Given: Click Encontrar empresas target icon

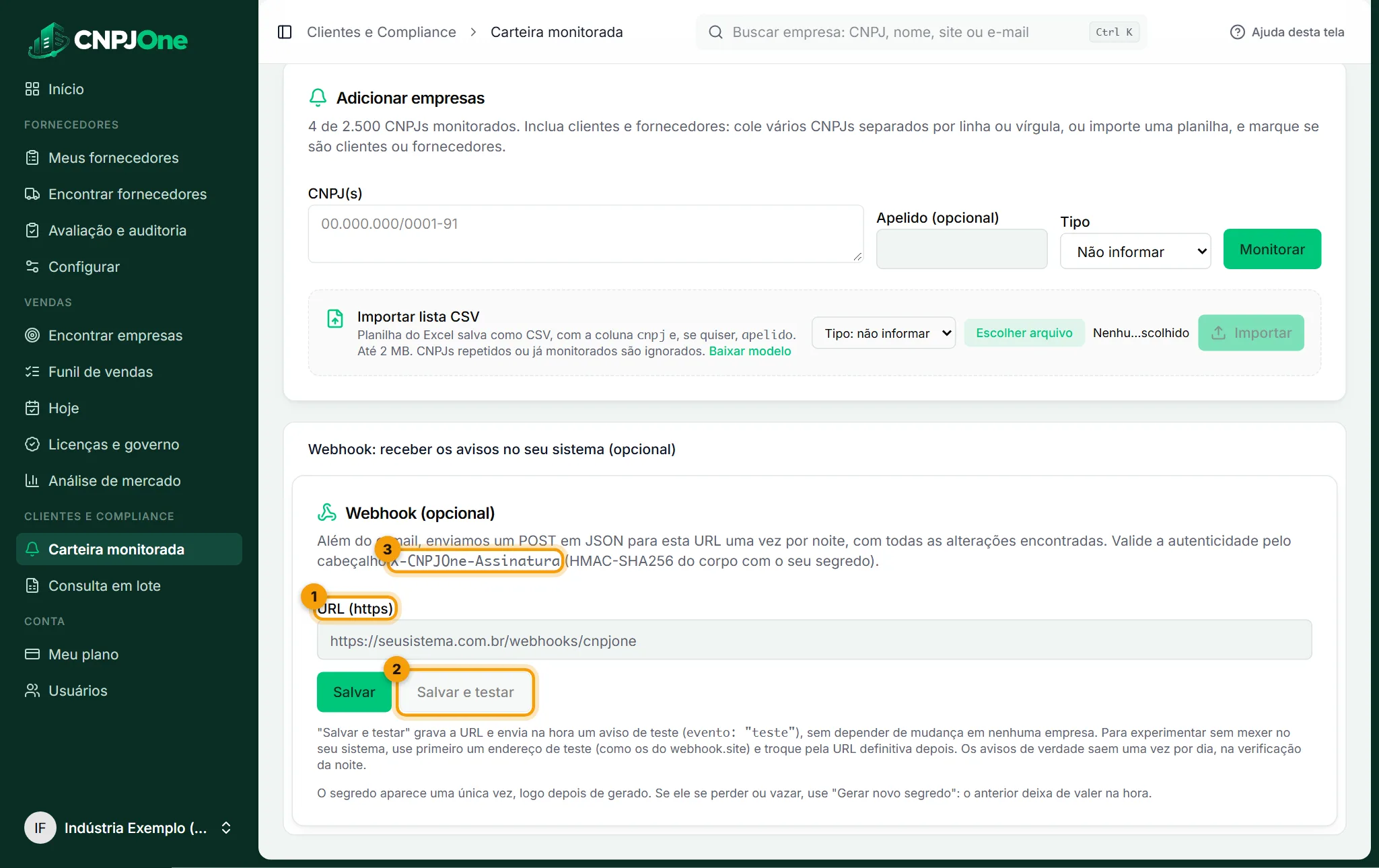Looking at the screenshot, I should pos(32,335).
